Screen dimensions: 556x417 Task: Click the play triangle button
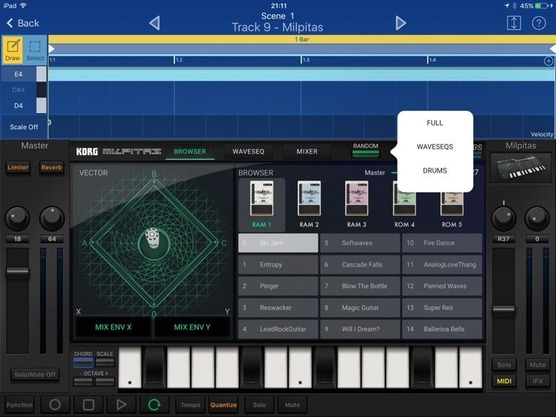click(121, 405)
